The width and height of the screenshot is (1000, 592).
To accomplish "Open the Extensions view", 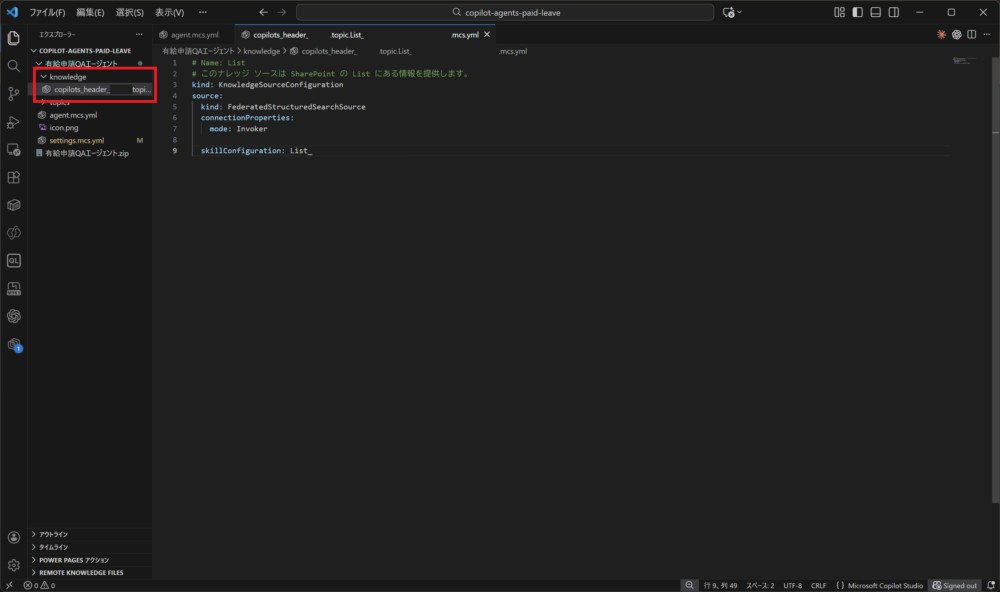I will point(13,177).
